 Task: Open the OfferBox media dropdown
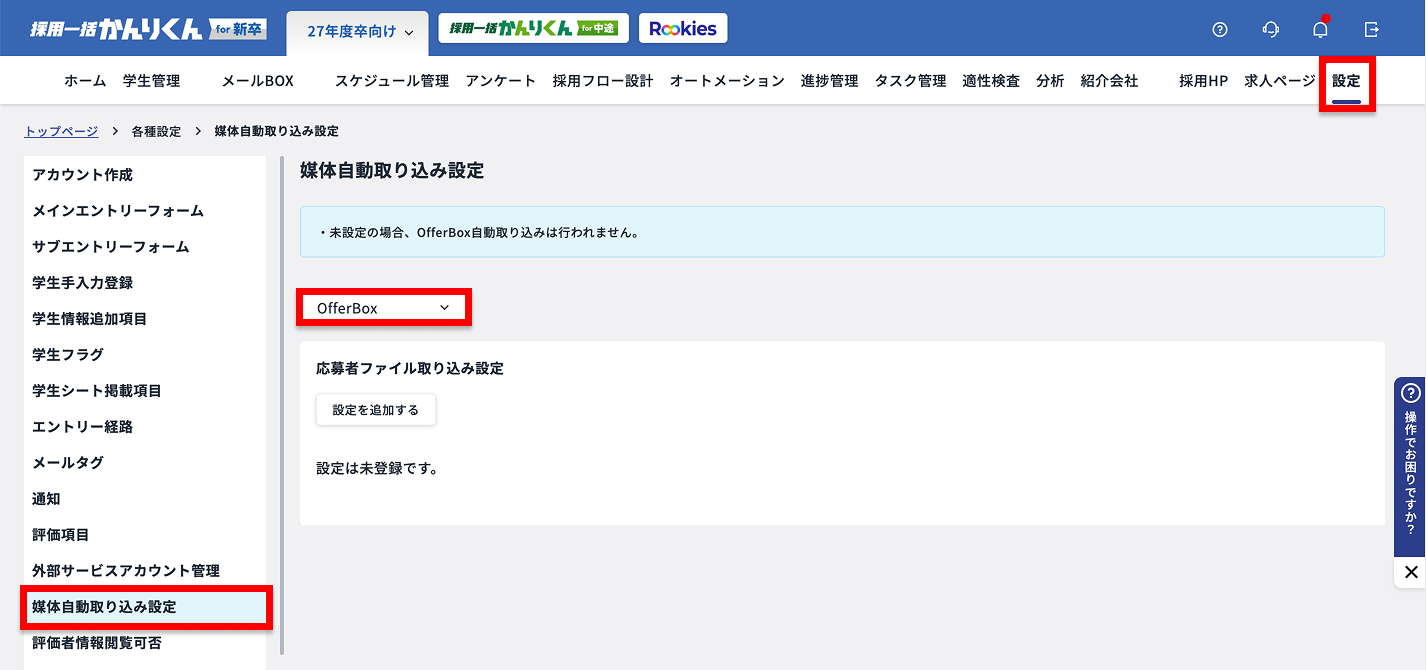[383, 308]
